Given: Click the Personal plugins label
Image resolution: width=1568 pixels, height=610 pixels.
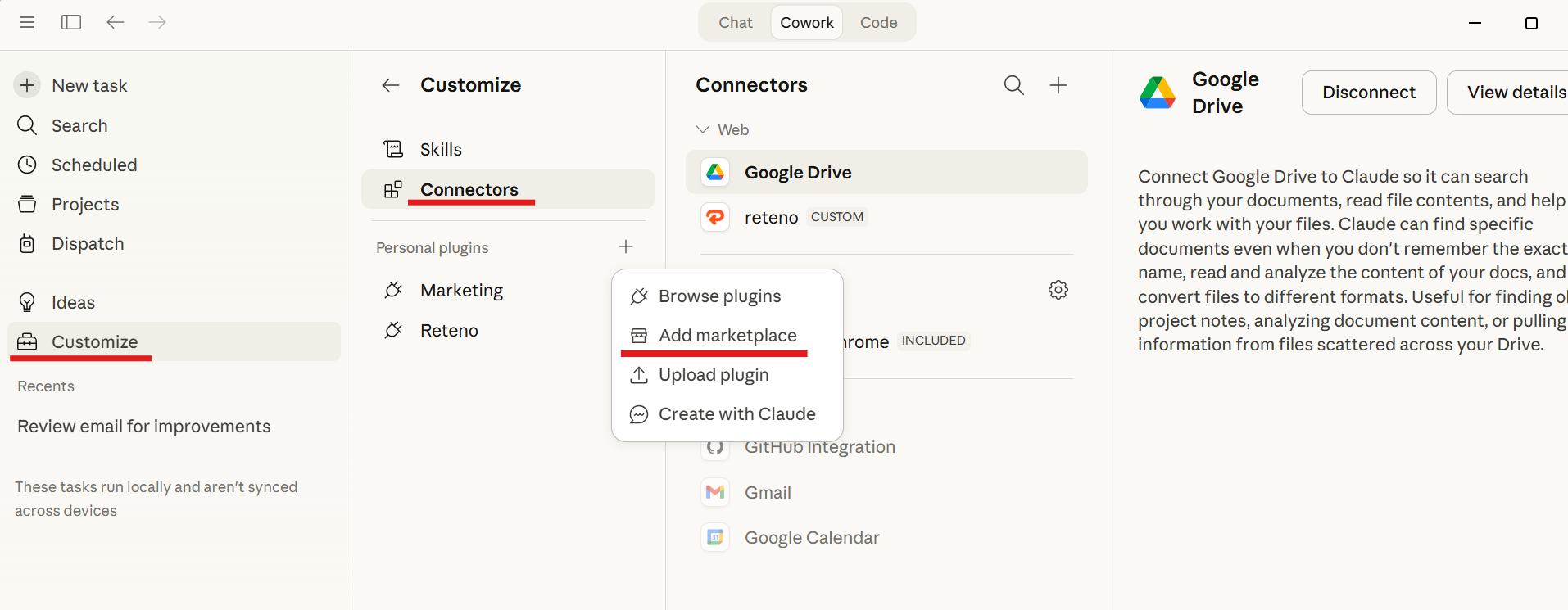Looking at the screenshot, I should click(x=432, y=247).
